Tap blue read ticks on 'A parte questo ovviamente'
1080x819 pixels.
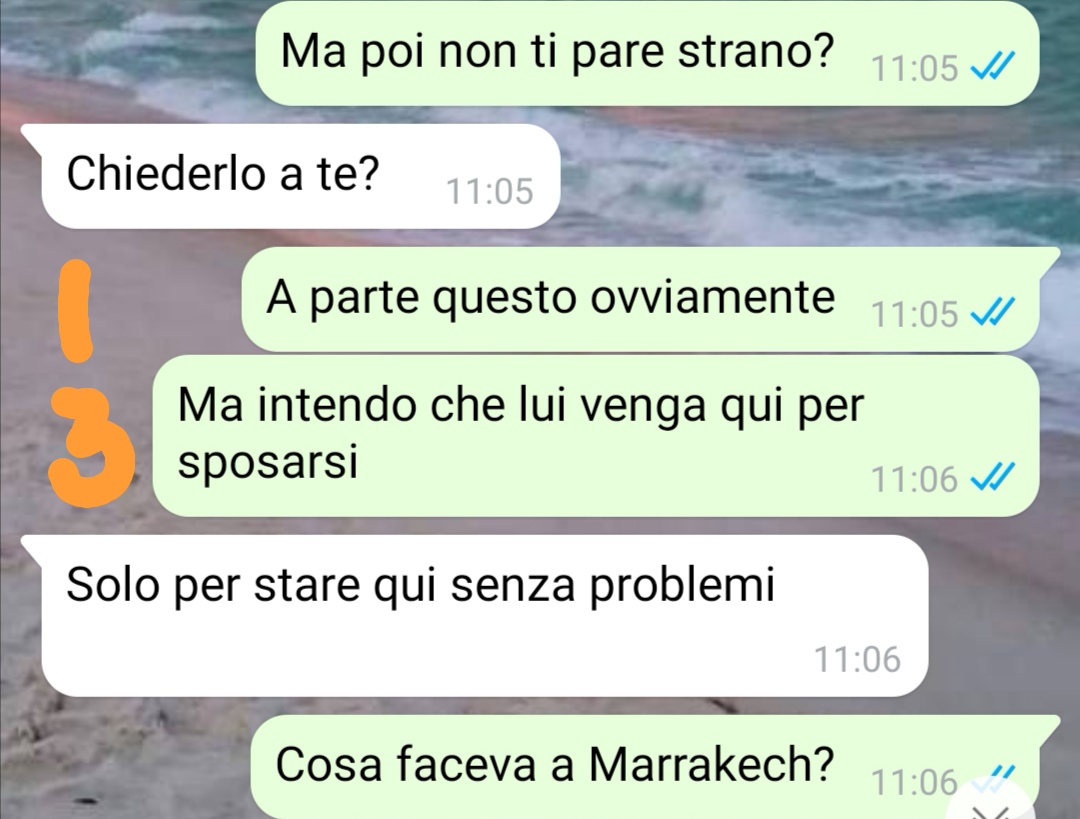(992, 313)
